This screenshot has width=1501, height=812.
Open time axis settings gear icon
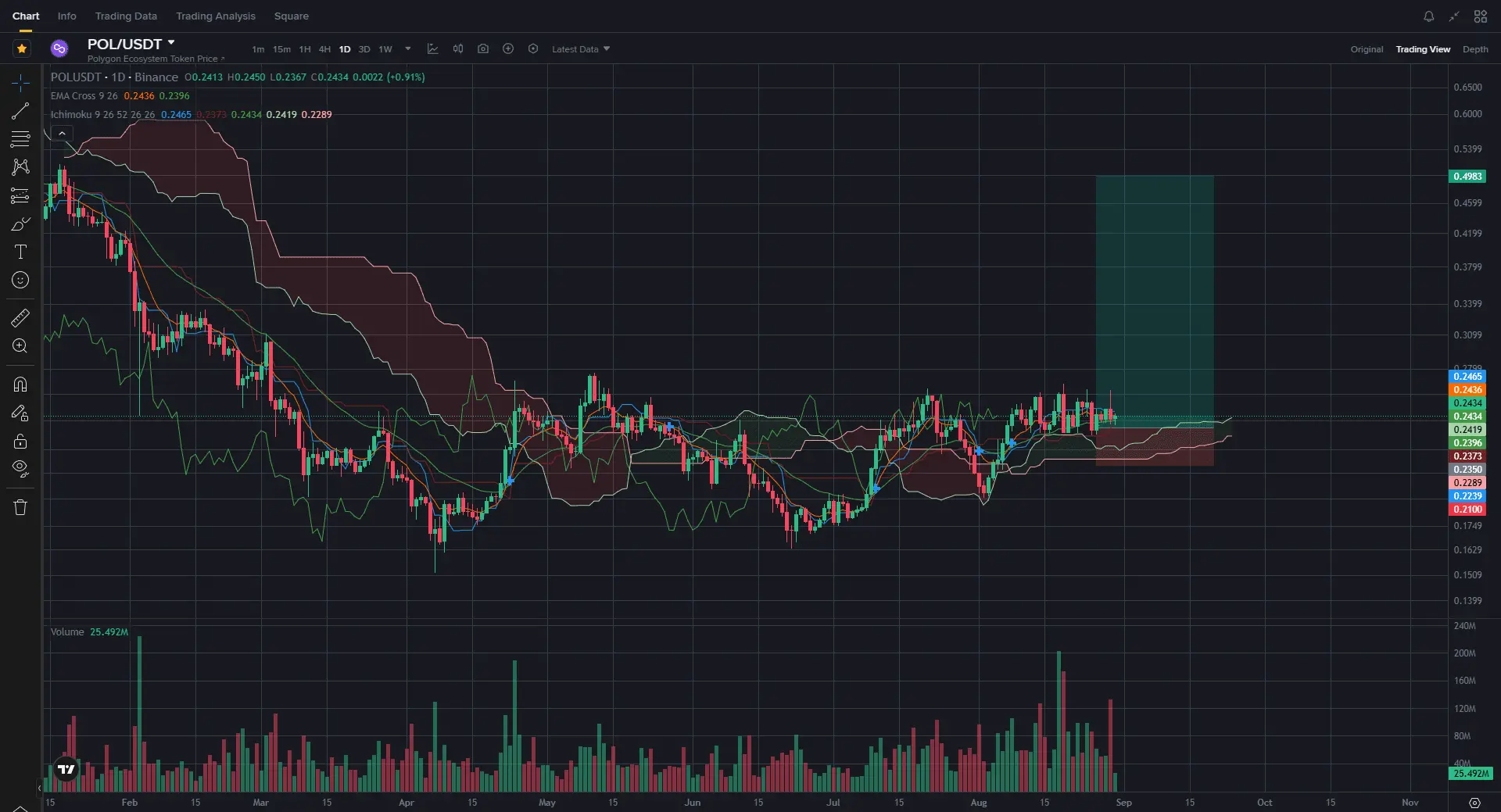(x=1474, y=803)
